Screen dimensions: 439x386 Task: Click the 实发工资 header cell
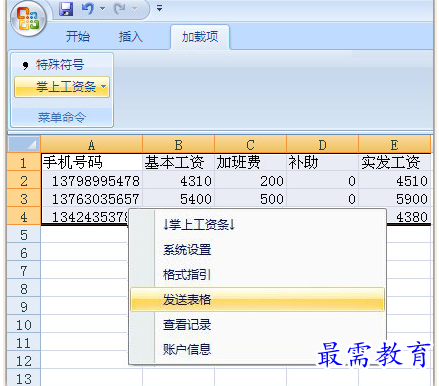[394, 163]
